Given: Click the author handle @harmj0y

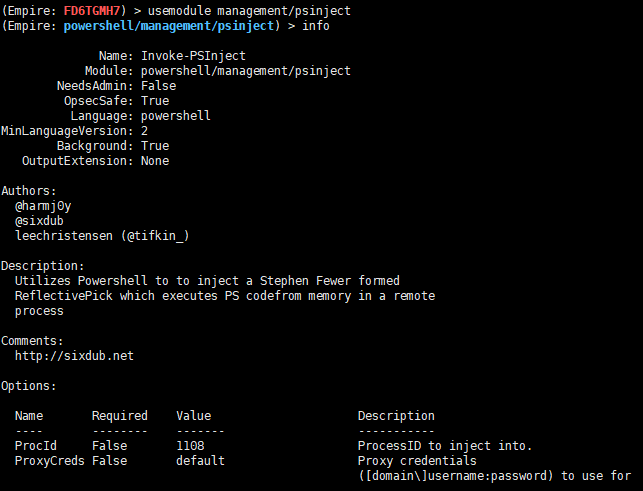Looking at the screenshot, I should point(43,206).
